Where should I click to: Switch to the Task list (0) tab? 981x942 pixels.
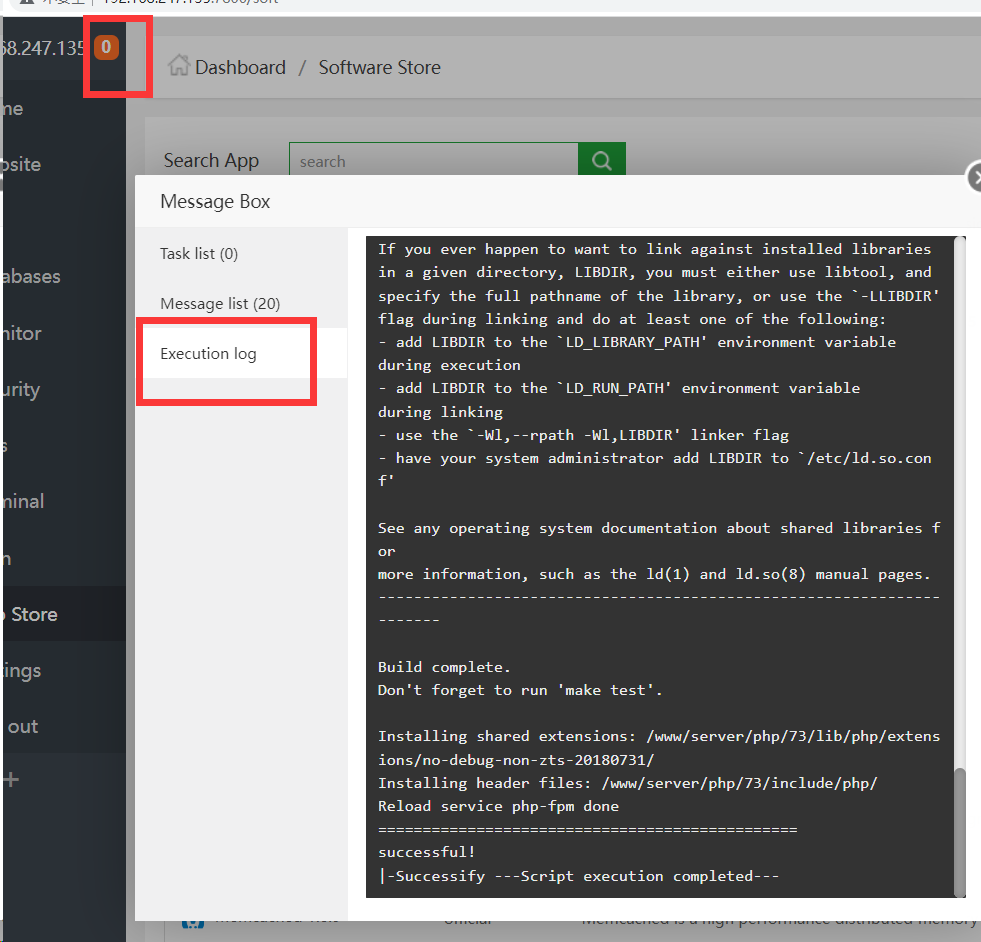point(199,254)
